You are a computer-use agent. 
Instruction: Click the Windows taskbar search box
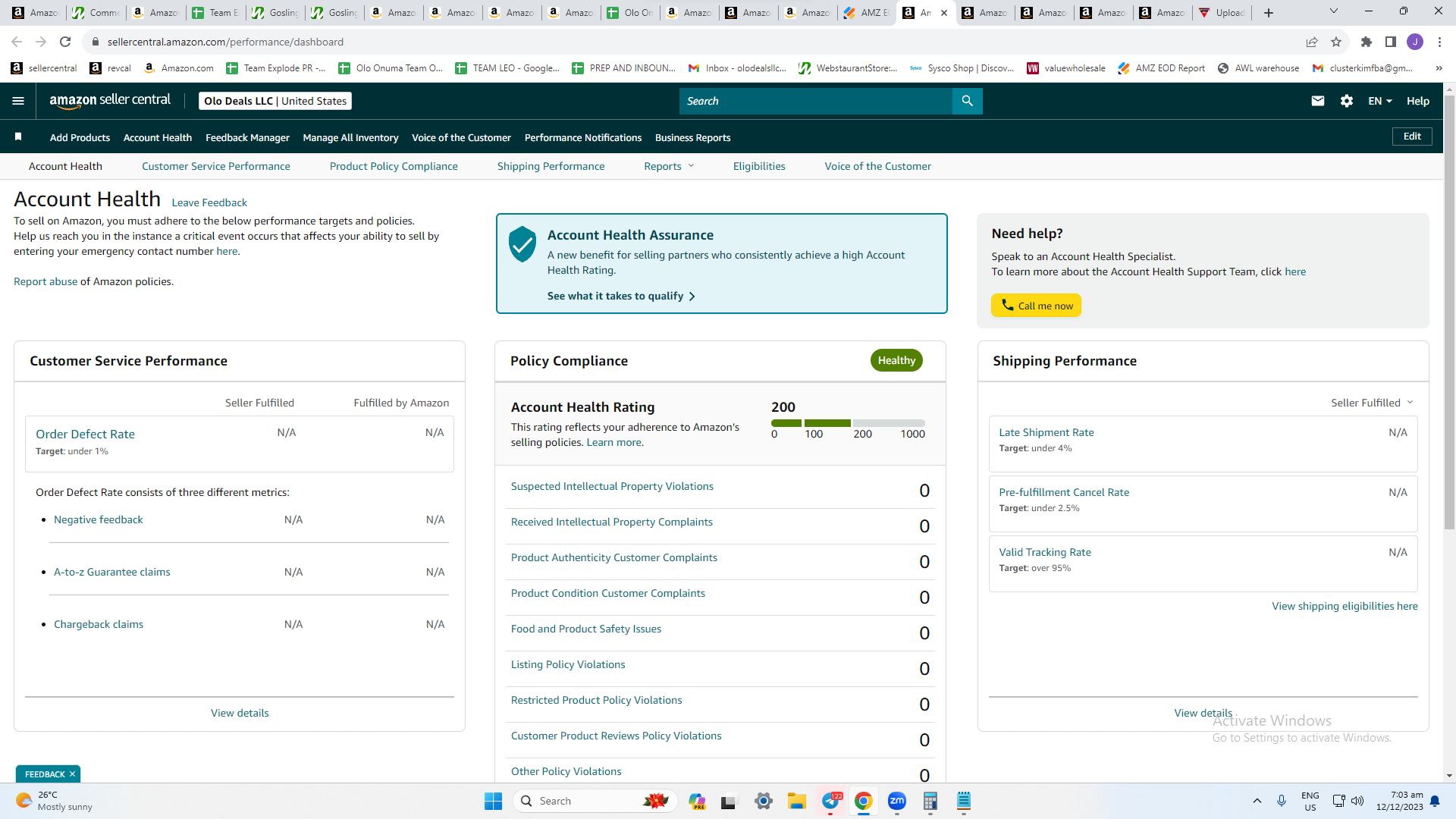[x=595, y=801]
